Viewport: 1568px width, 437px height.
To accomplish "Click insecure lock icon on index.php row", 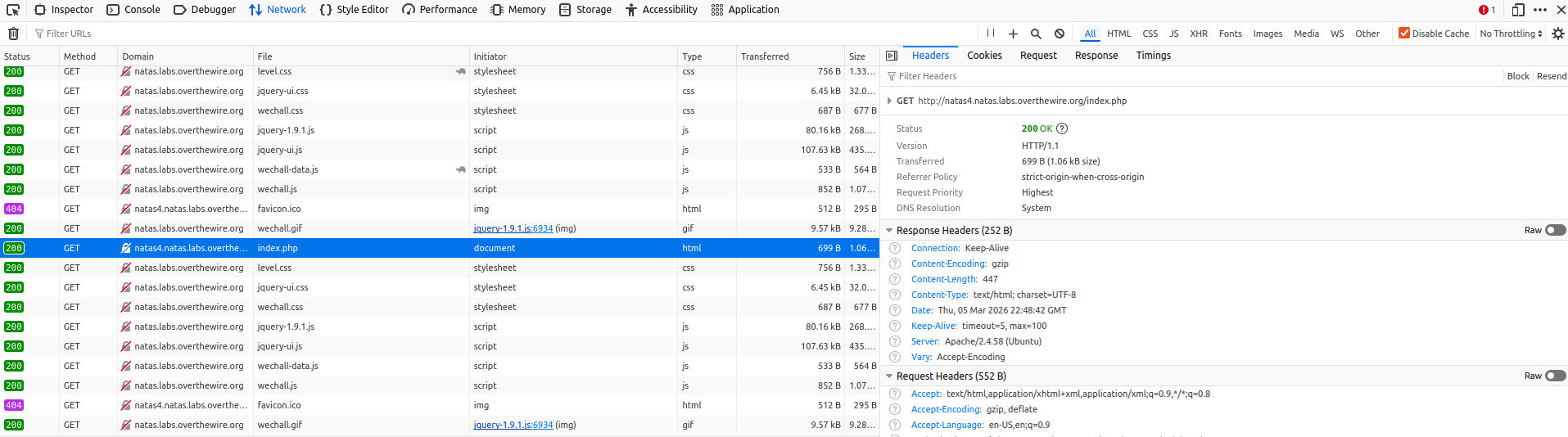I will [x=126, y=248].
